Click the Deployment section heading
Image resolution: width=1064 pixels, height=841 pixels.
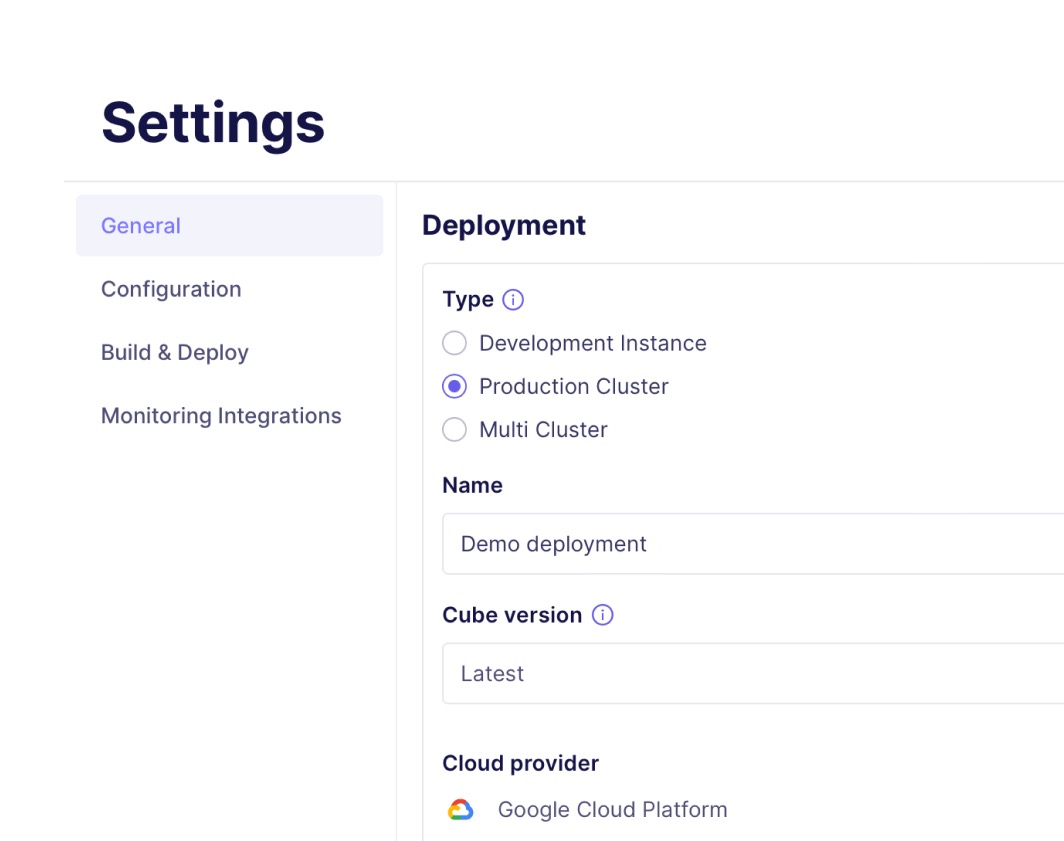tap(504, 225)
